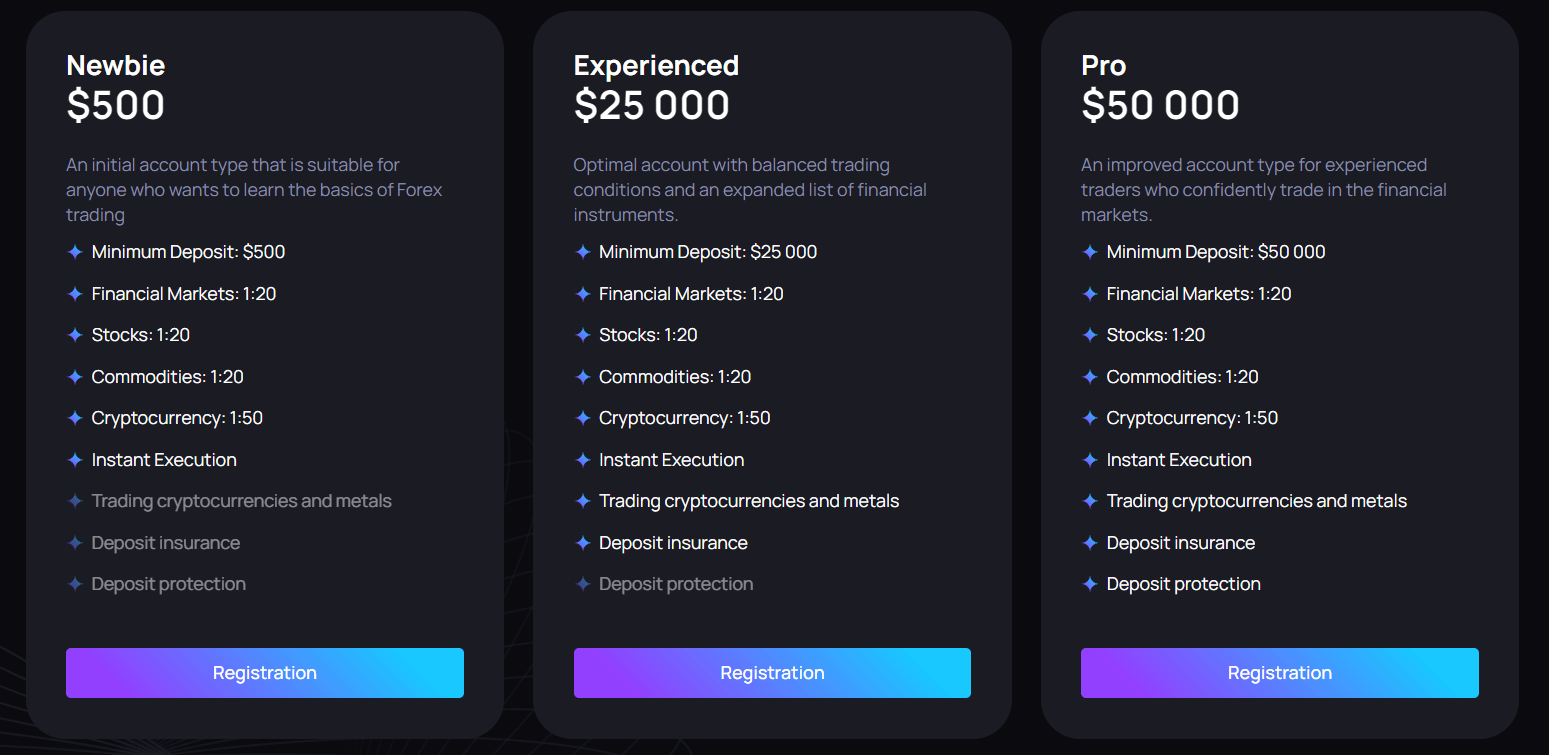Select the Pro $50 000 price heading
The width and height of the screenshot is (1549, 755).
[x=1160, y=105]
